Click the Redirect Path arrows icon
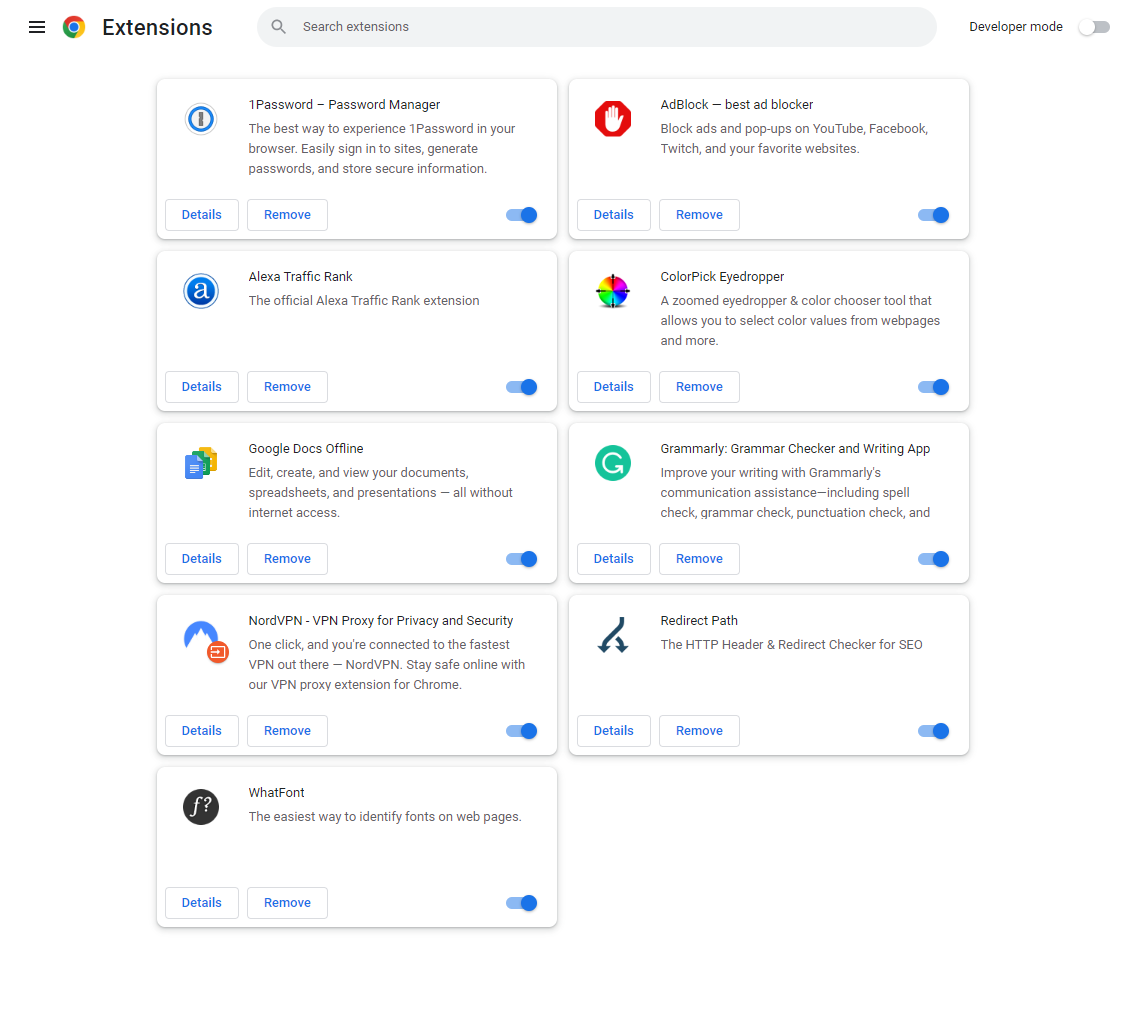The image size is (1125, 1020). pos(613,636)
